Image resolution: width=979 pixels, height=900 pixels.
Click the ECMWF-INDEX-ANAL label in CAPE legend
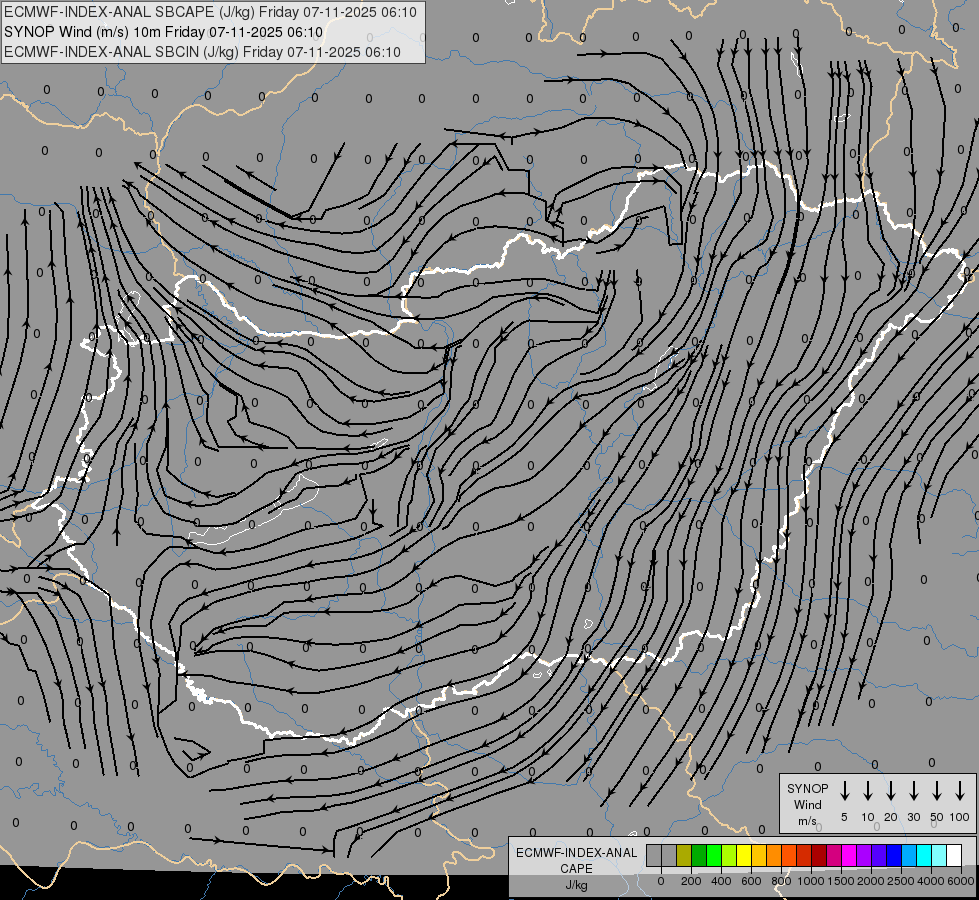[576, 853]
